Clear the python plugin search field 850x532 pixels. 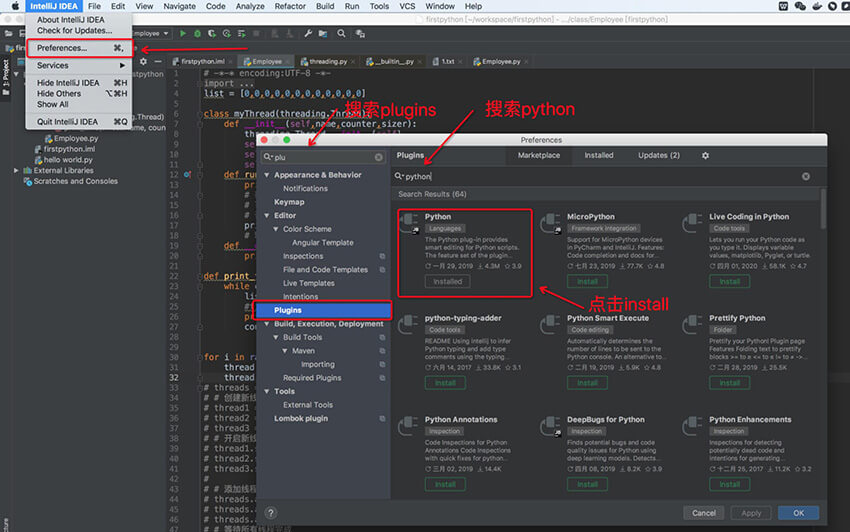coord(806,176)
